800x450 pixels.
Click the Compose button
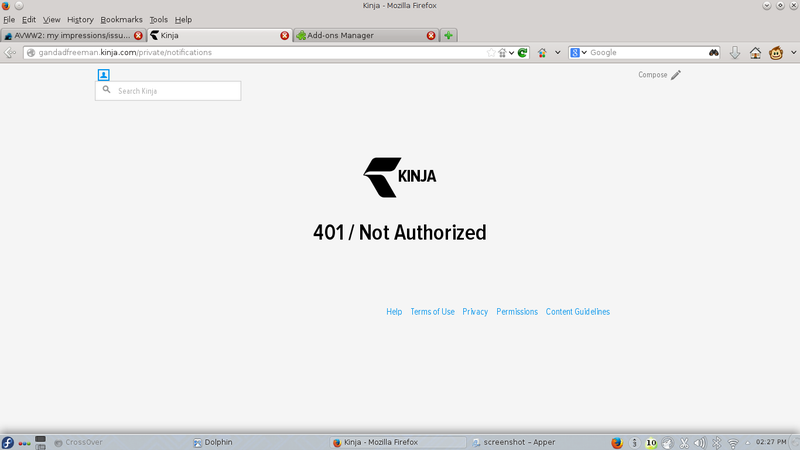coord(659,75)
